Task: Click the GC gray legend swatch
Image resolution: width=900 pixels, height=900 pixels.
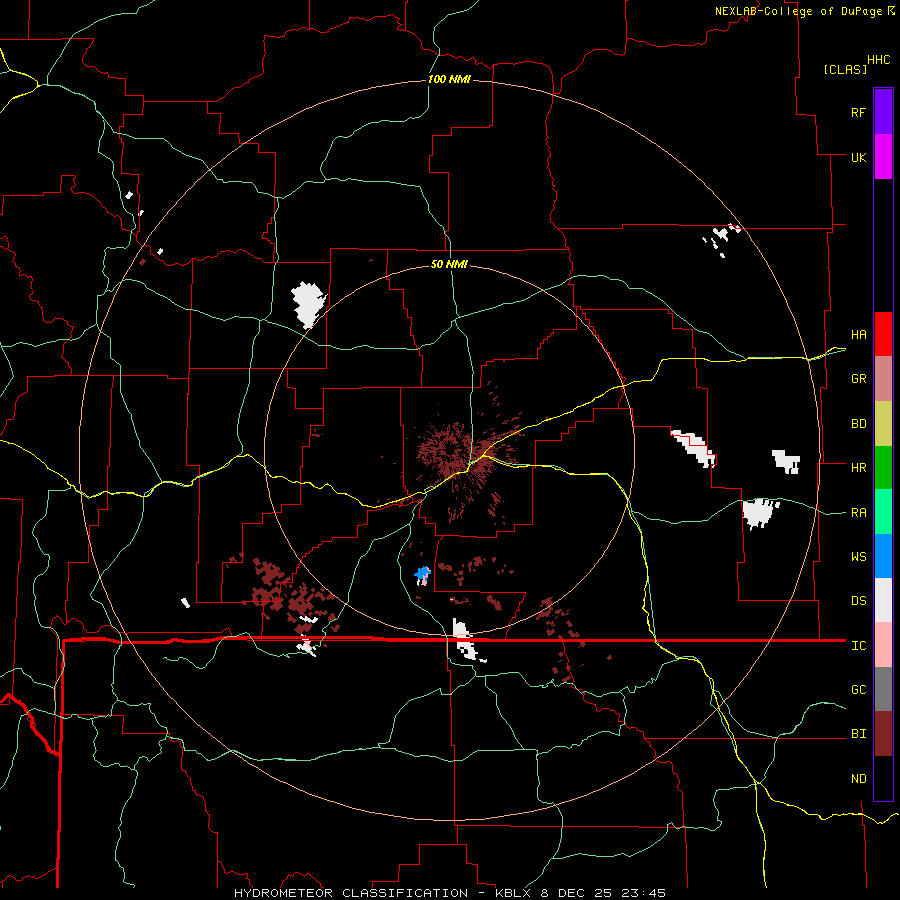Action: click(x=883, y=689)
